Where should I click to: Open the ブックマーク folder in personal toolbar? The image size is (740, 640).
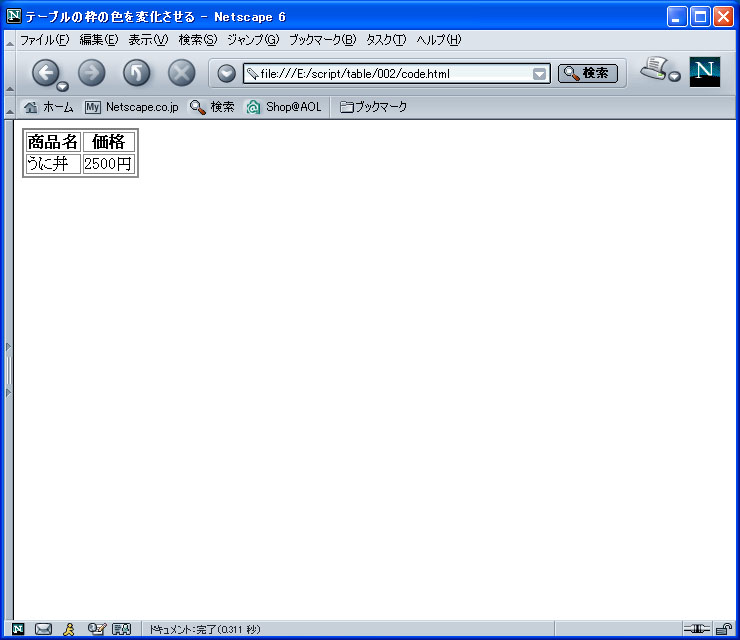(x=373, y=107)
